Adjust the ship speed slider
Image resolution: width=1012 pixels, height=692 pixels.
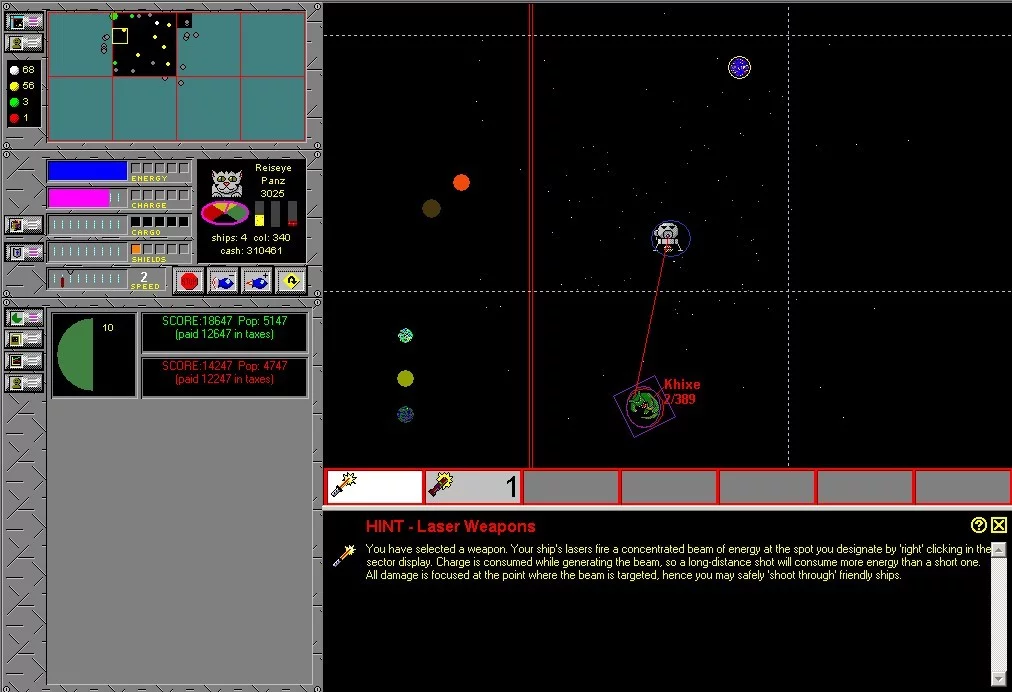coord(87,279)
